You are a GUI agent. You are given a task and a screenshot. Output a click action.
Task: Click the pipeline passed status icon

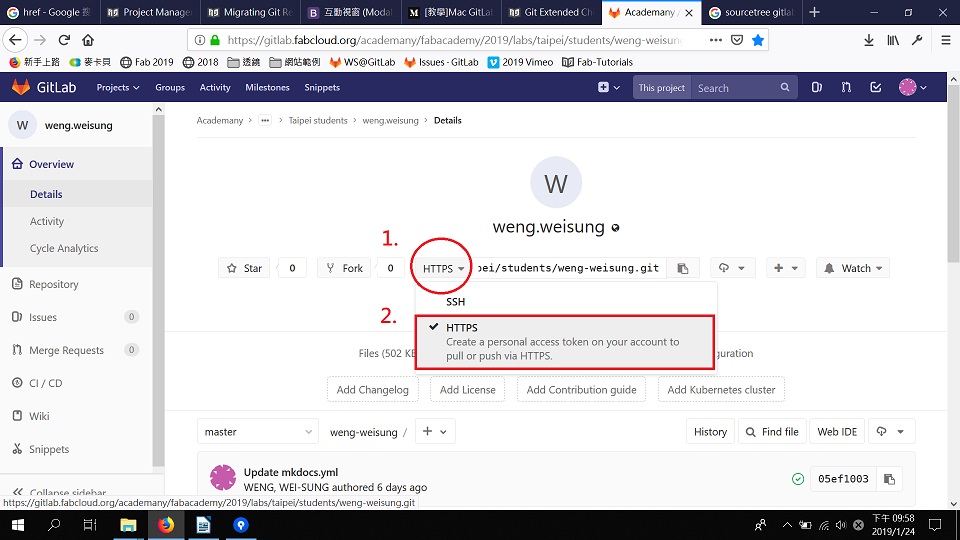click(798, 479)
